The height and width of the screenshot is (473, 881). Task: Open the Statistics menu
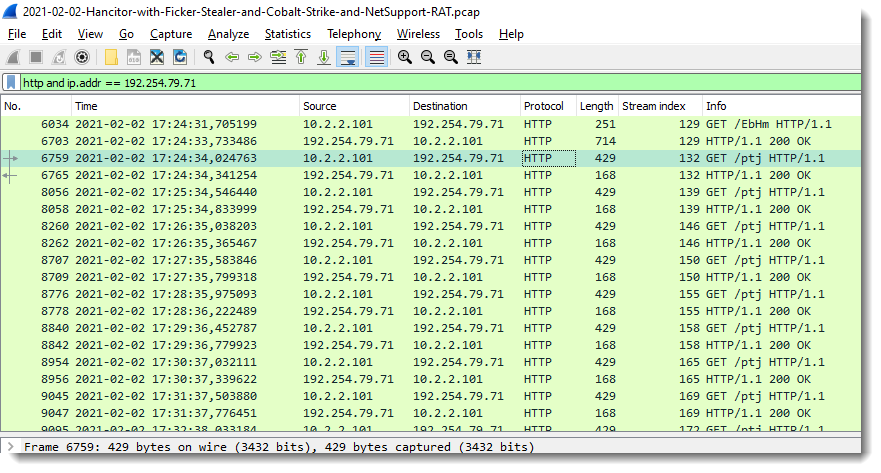288,34
